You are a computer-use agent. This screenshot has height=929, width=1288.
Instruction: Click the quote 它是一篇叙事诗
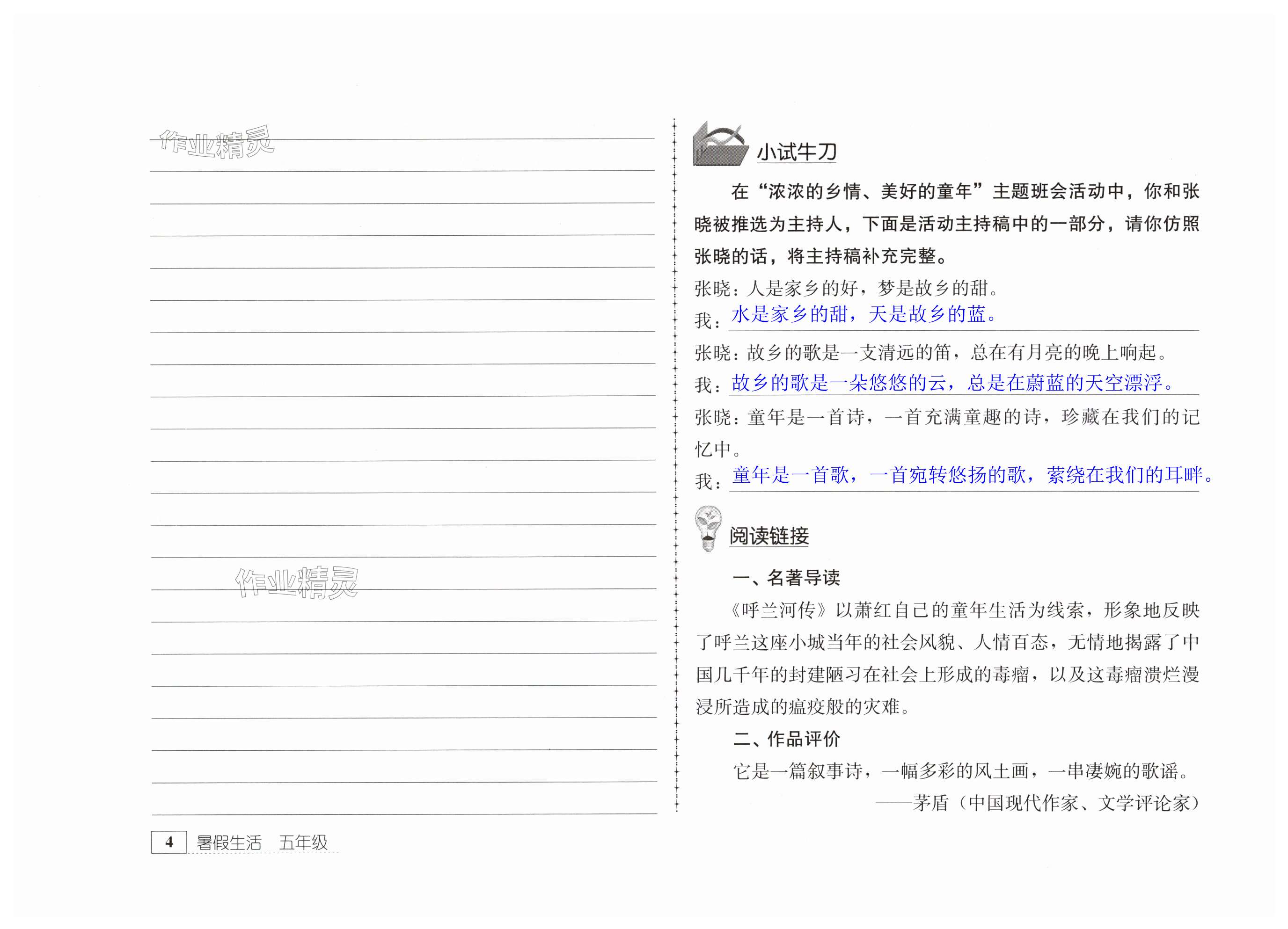click(961, 771)
